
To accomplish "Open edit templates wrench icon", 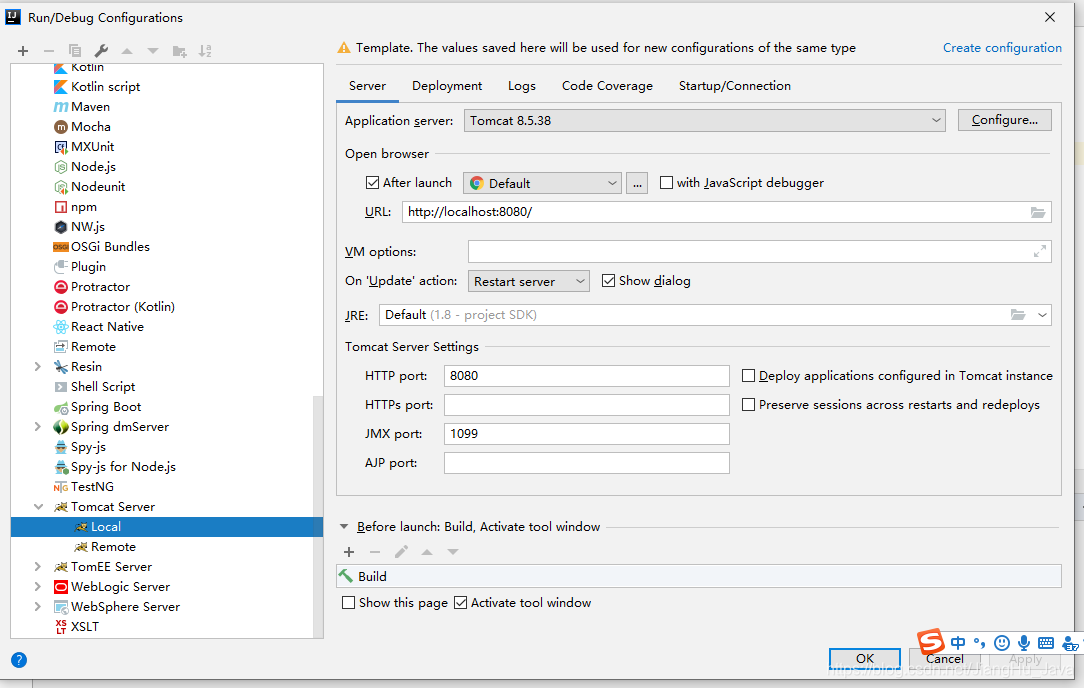I will 101,51.
